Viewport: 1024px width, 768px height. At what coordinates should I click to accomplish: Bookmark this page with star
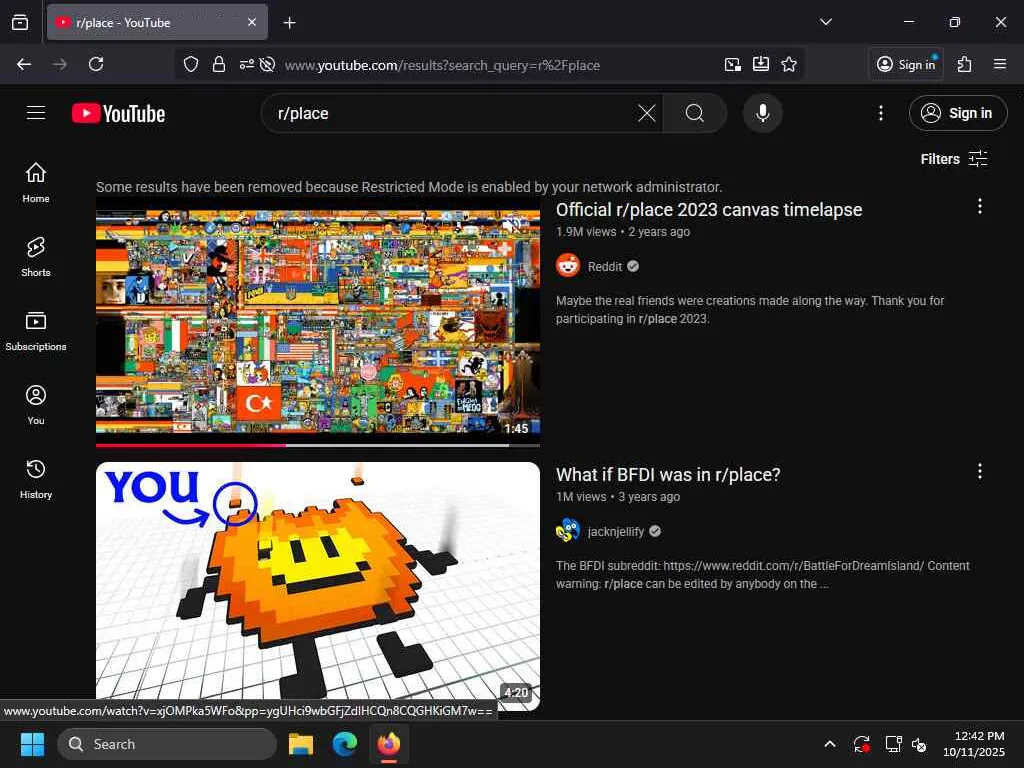tap(789, 64)
